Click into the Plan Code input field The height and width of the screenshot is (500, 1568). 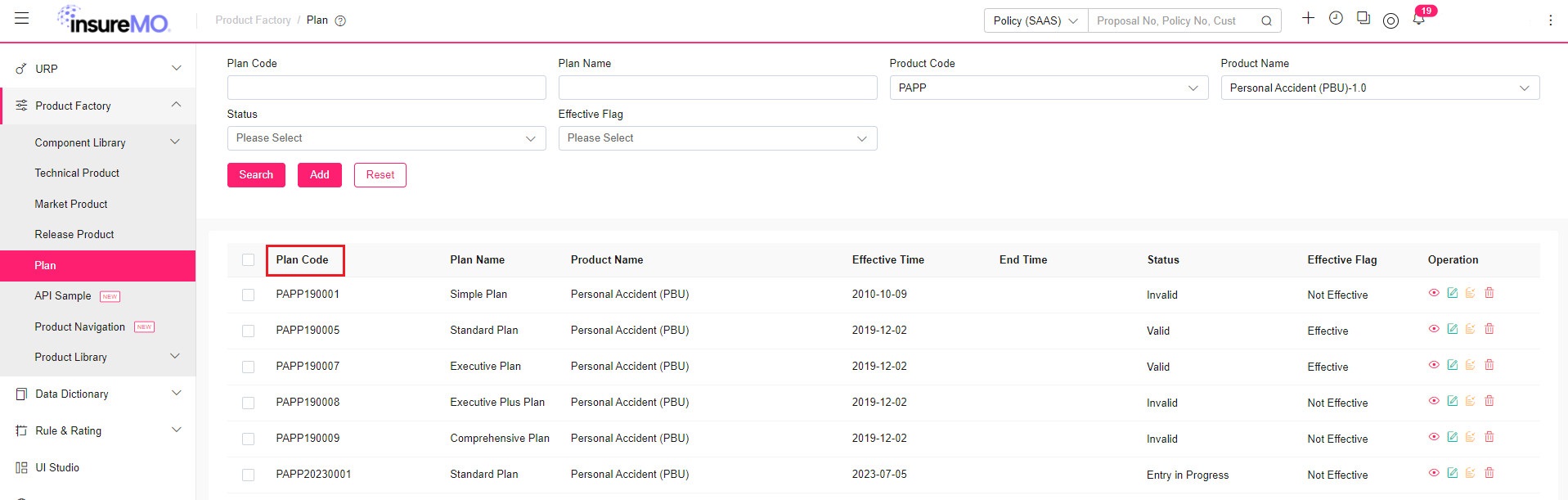pyautogui.click(x=386, y=88)
